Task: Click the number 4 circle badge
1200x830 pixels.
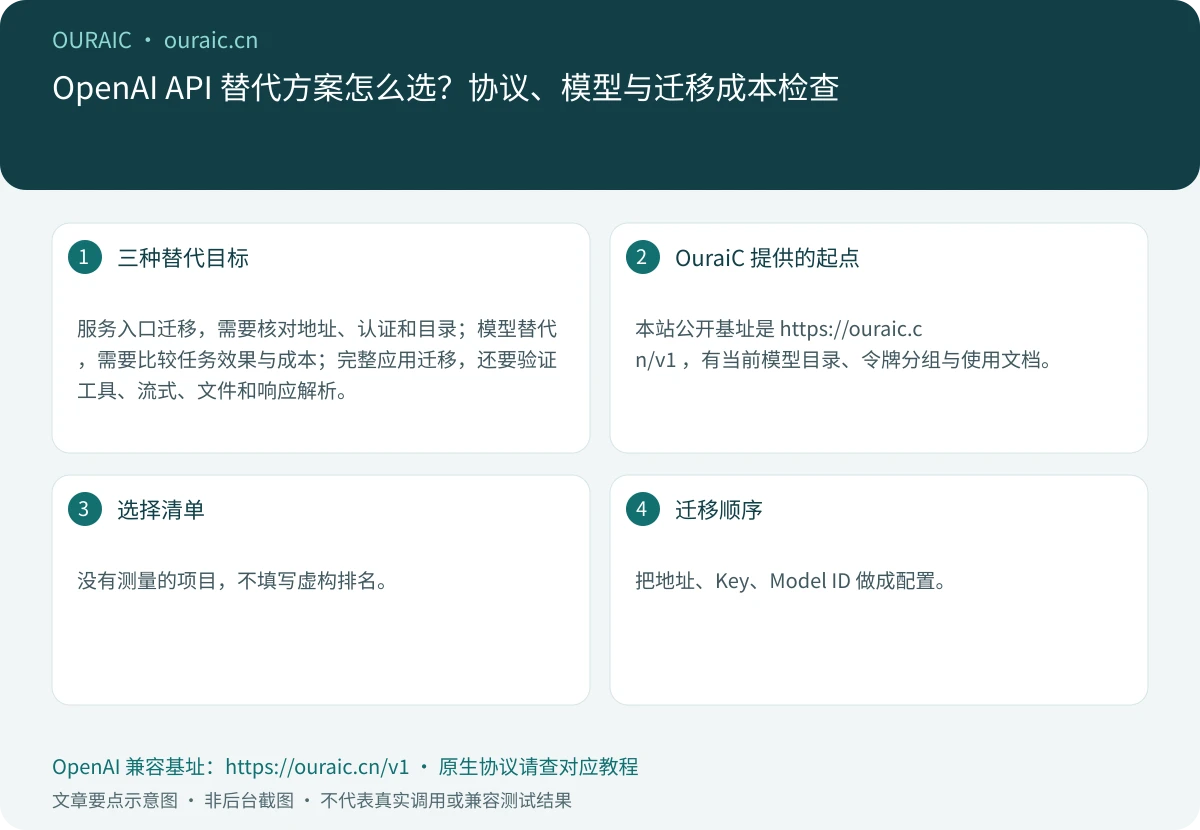Action: click(x=642, y=509)
